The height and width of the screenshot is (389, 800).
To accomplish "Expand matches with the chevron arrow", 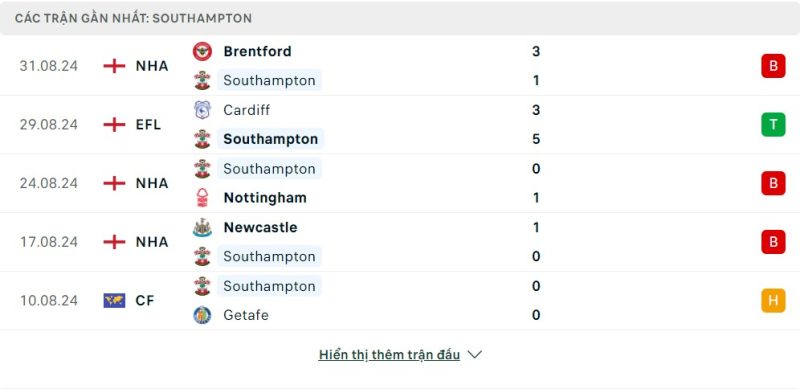I will (474, 355).
